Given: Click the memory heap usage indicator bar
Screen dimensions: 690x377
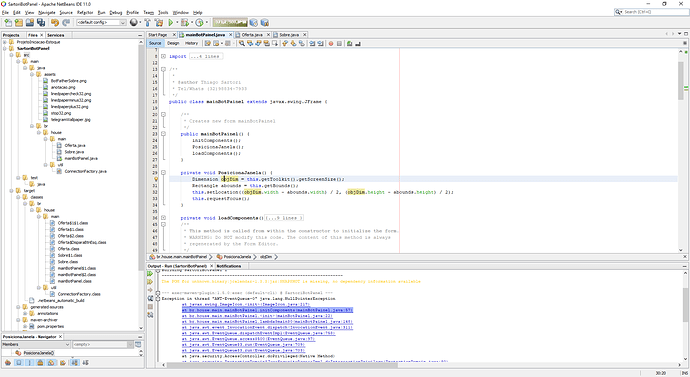Looking at the screenshot, I should point(230,22).
